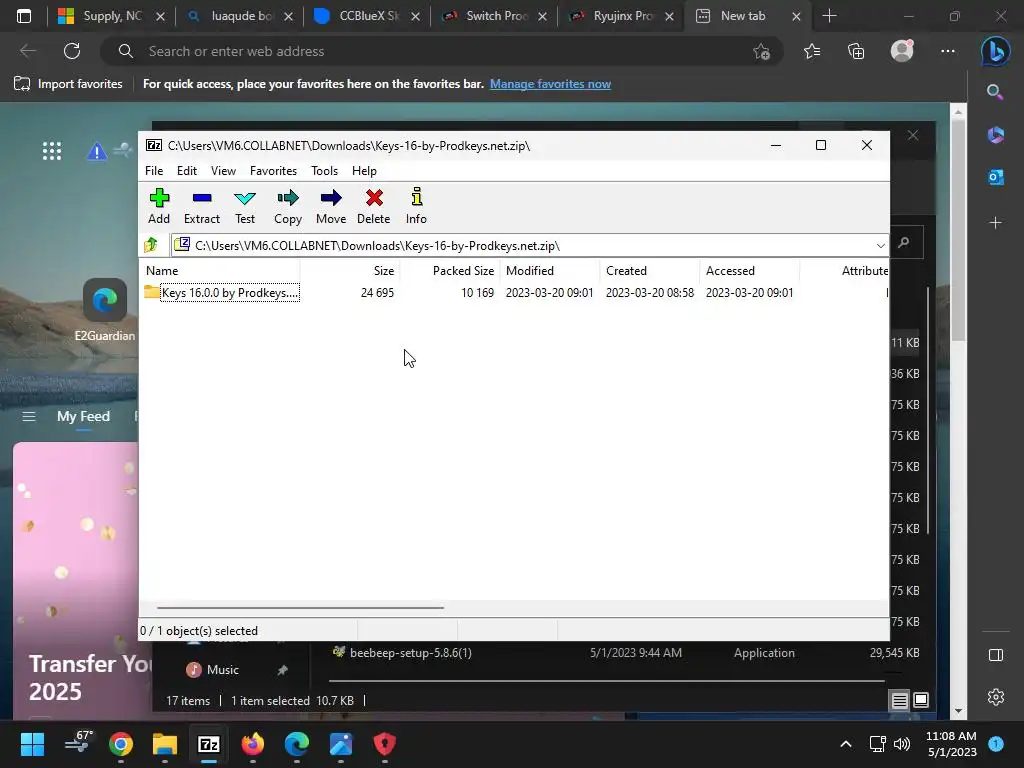Sort by Created column header
Viewport: 1024px width, 768px height.
click(x=650, y=270)
